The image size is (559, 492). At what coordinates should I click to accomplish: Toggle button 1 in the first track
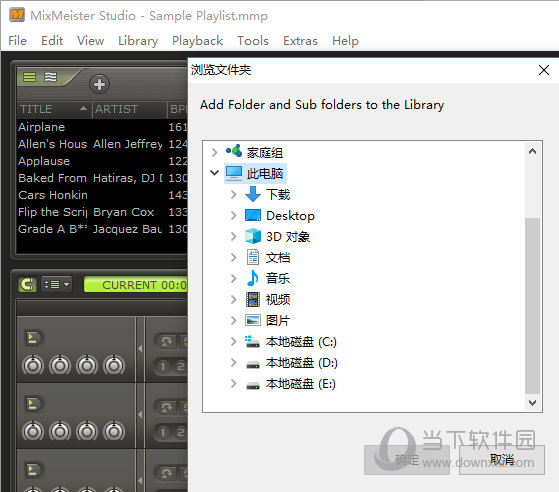click(x=164, y=366)
